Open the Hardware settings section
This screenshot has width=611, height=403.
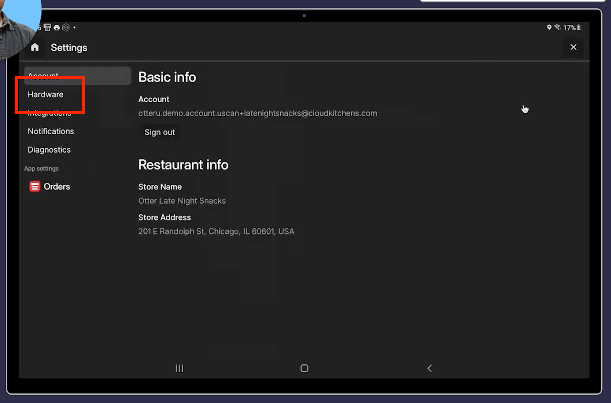click(x=45, y=94)
